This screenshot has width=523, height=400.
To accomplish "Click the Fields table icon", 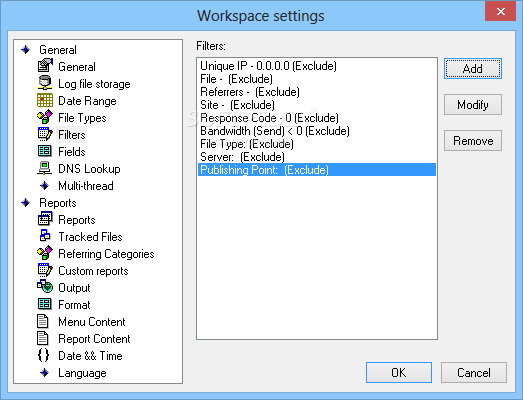I will coord(45,151).
